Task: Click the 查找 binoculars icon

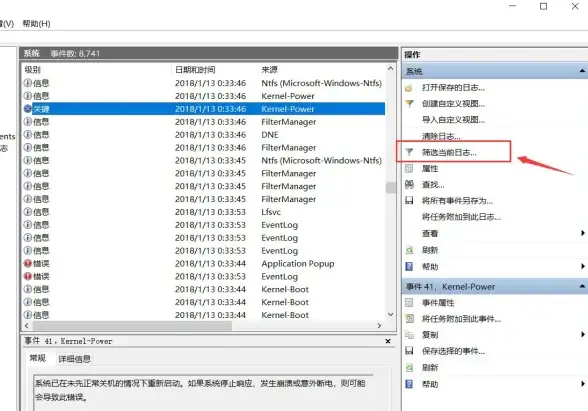Action: click(x=409, y=184)
